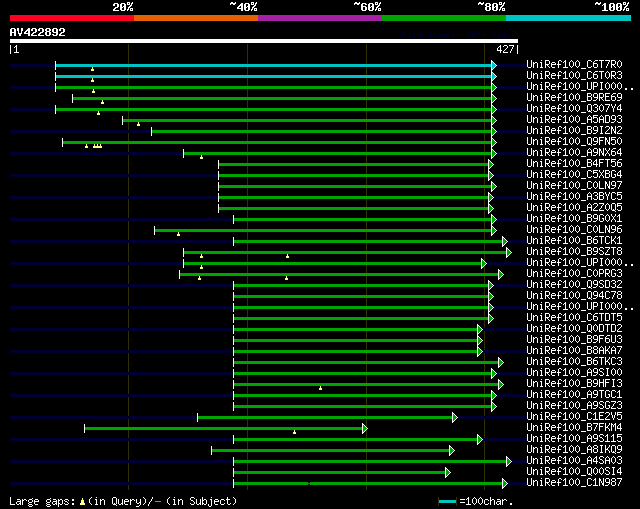The height and width of the screenshot is (509, 640).
Task: Select the UniRef100_Q94C78 hit label
Action: tap(574, 296)
